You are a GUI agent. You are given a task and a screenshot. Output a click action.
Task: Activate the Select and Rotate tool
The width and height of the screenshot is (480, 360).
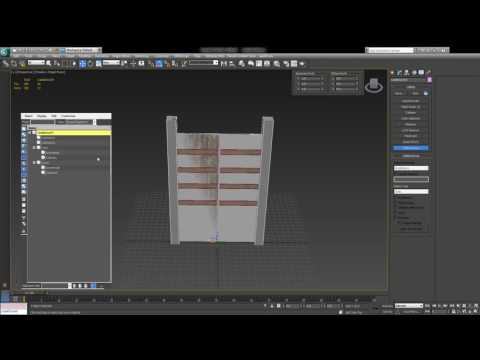[x=90, y=63]
